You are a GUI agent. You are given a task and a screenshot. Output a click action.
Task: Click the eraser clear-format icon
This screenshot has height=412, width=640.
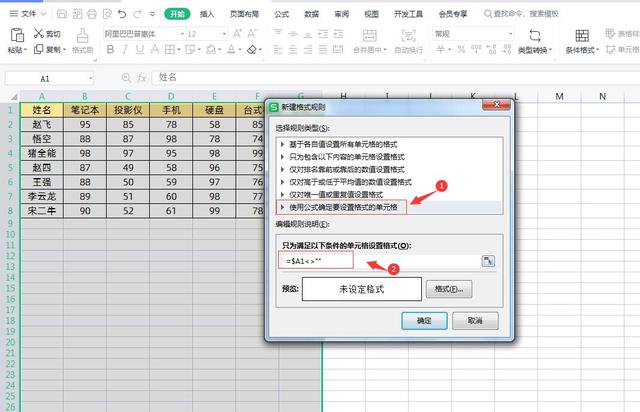252,50
